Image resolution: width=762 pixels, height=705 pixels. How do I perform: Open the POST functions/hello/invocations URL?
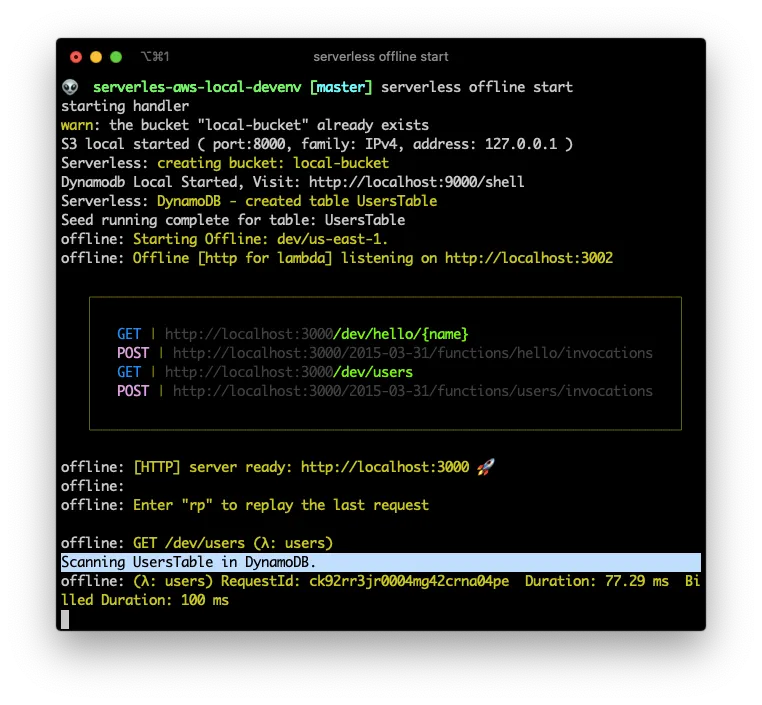(413, 353)
